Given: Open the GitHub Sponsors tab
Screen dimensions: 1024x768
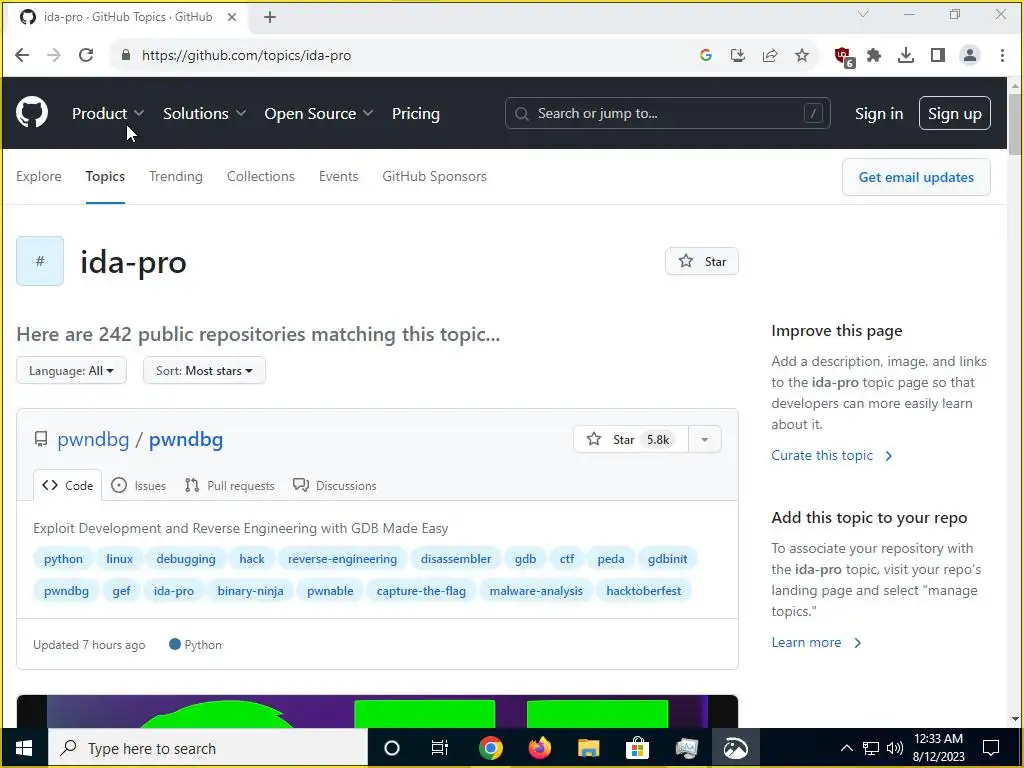Looking at the screenshot, I should (434, 176).
